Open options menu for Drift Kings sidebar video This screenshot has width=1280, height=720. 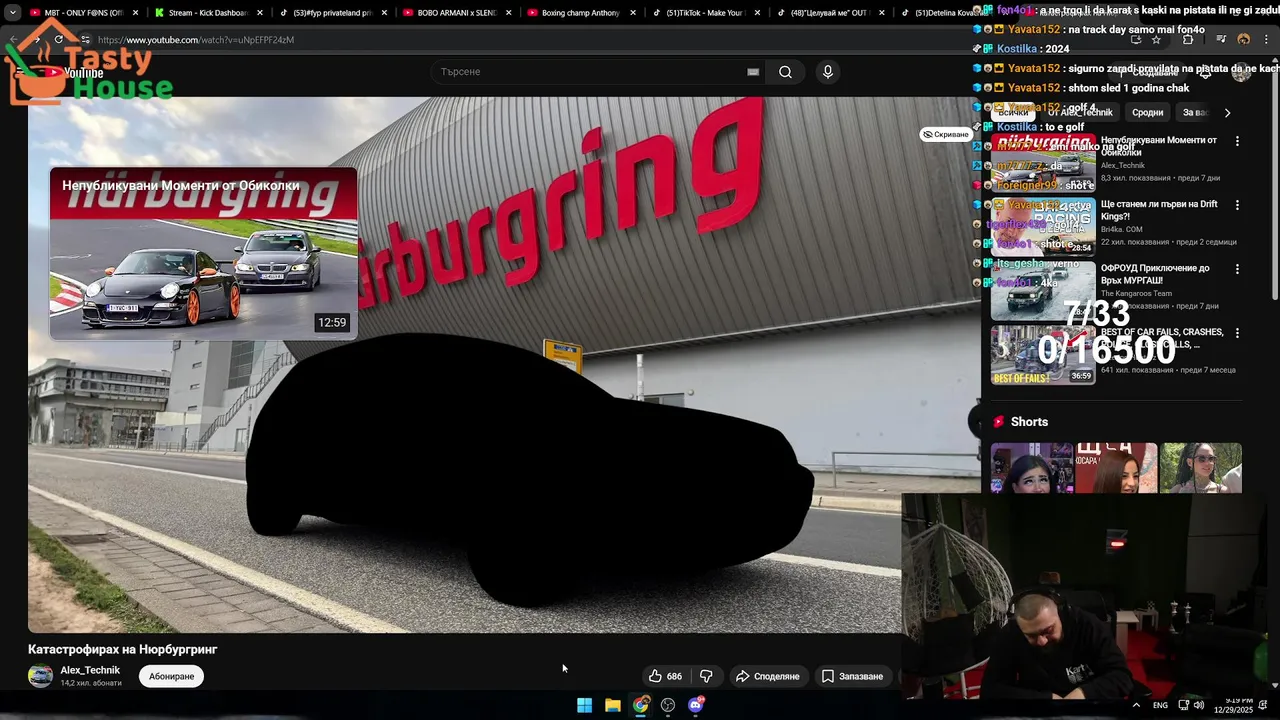coord(1237,205)
